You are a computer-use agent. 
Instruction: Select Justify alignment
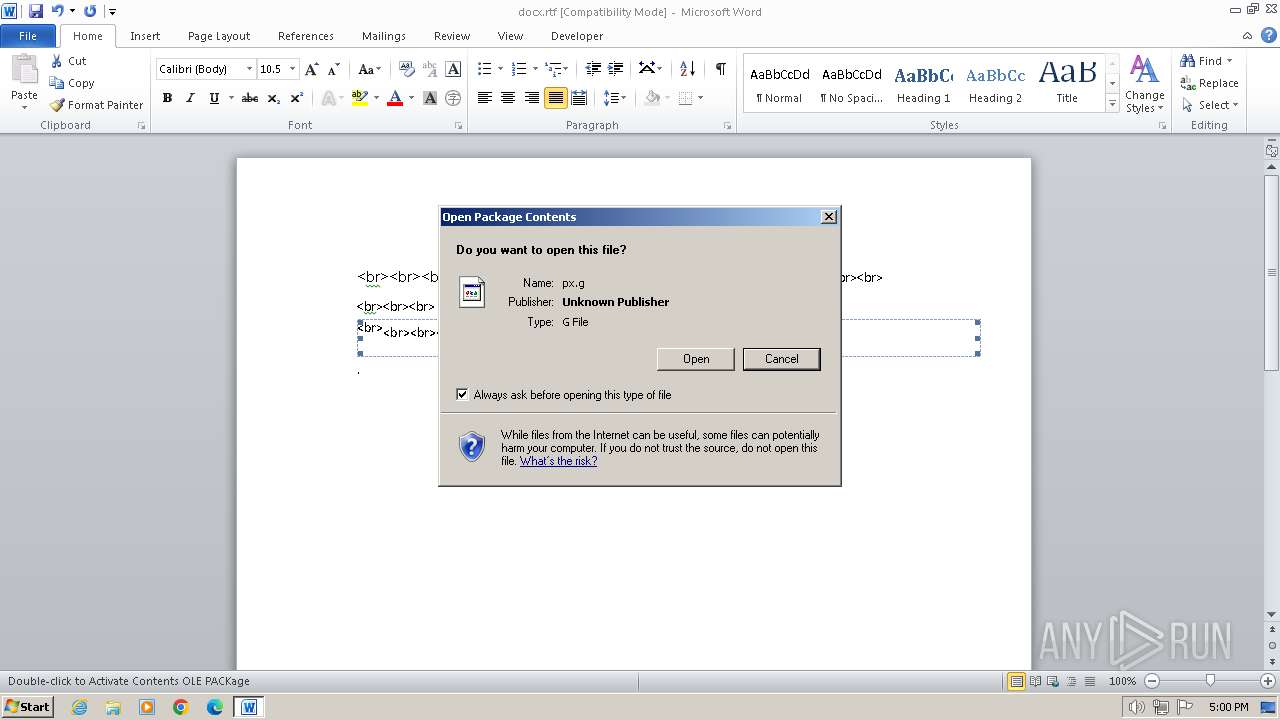tap(555, 98)
